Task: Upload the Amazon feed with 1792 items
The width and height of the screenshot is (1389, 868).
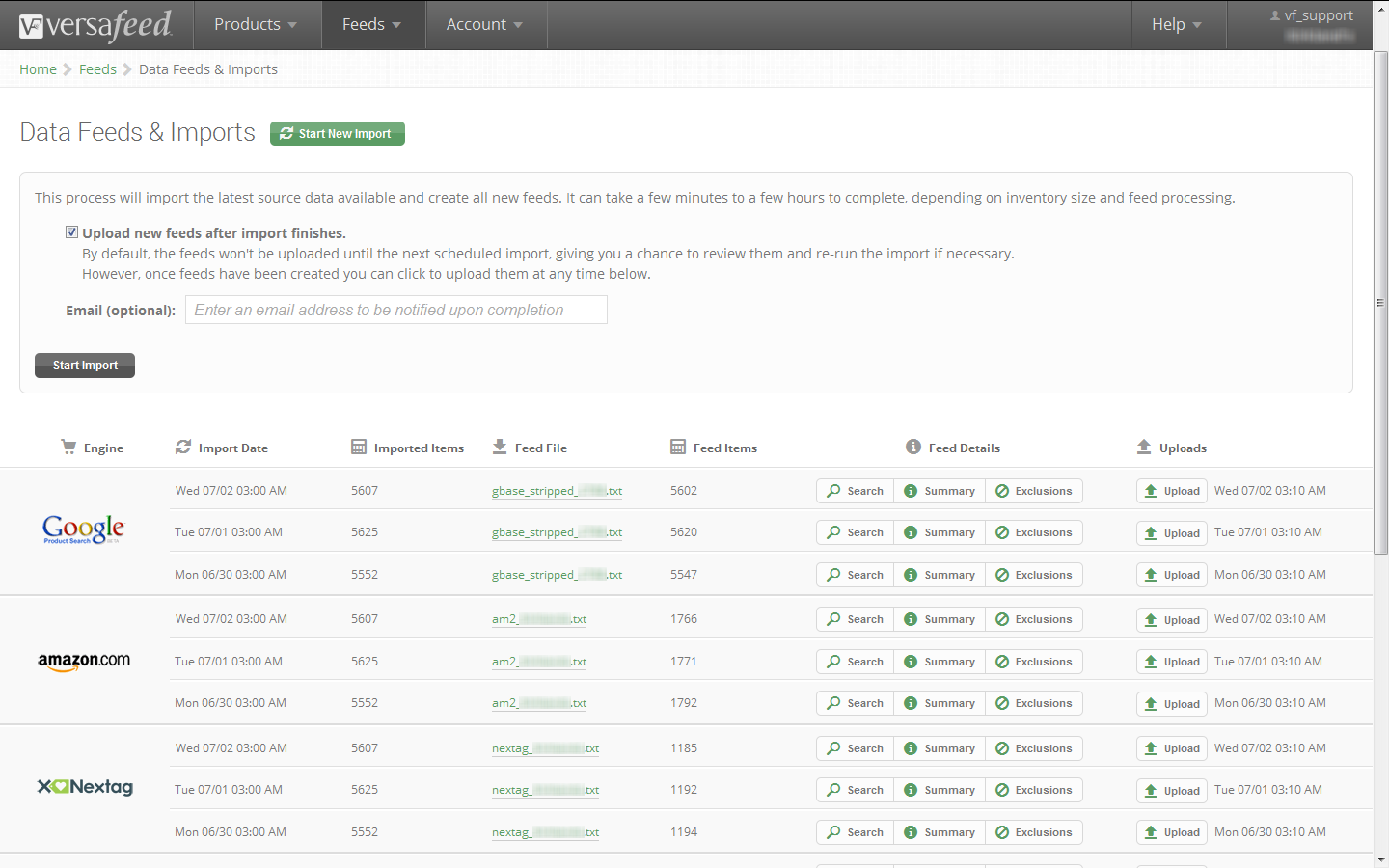Action: 1172,704
